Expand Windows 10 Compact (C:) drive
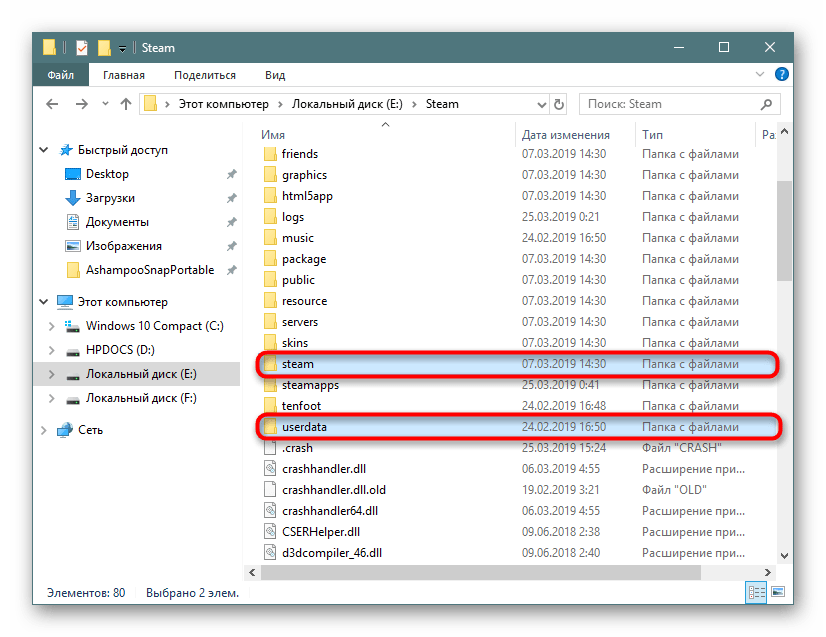 [50, 326]
